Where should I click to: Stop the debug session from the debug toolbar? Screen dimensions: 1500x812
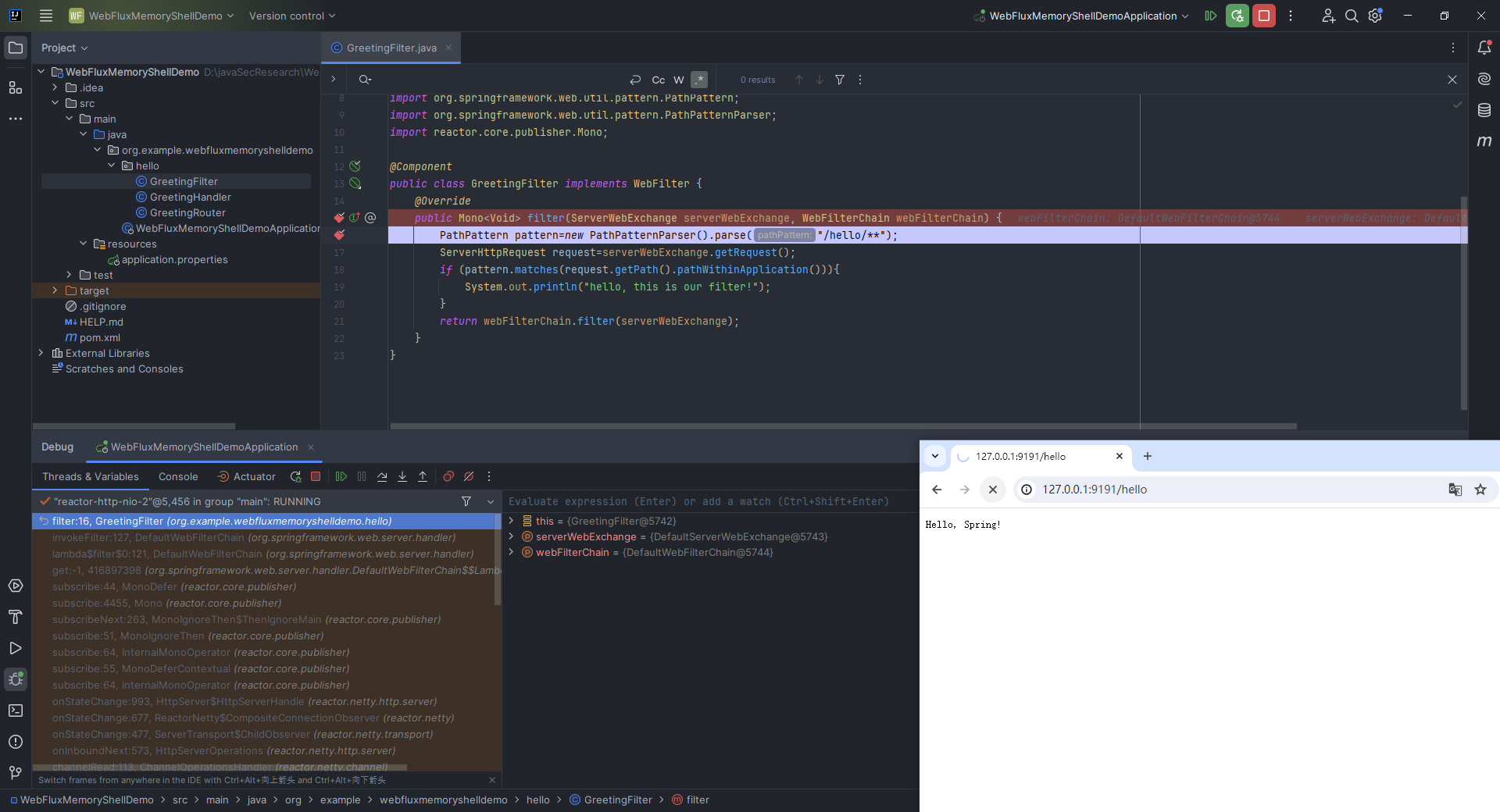click(316, 476)
